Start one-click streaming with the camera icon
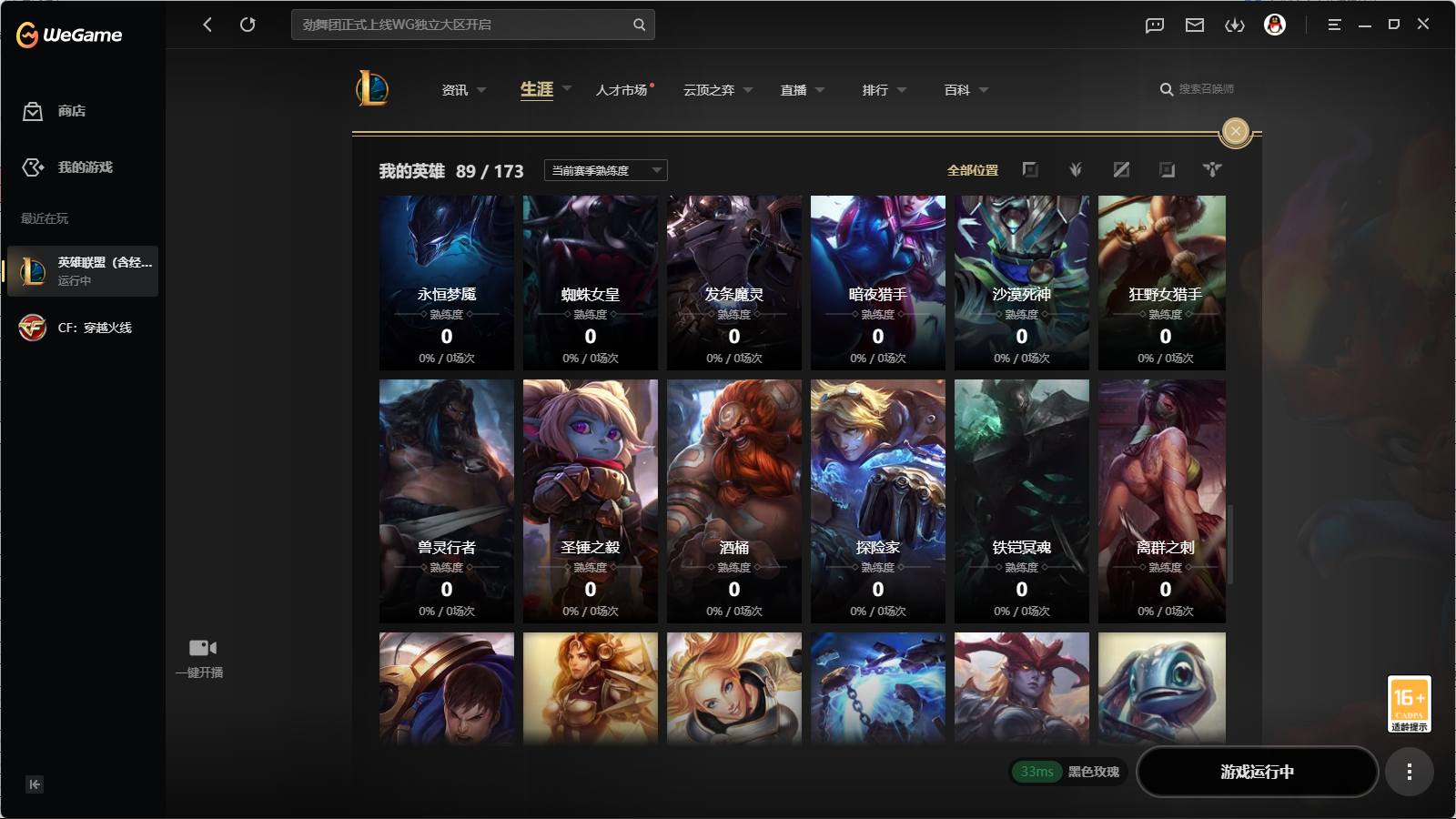1456x819 pixels. pyautogui.click(x=202, y=648)
